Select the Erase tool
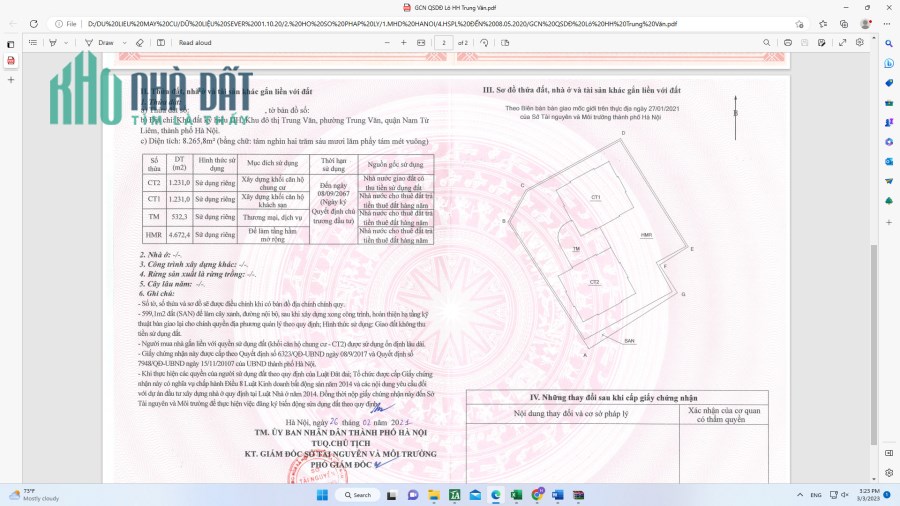The width and height of the screenshot is (900, 506). click(x=139, y=43)
